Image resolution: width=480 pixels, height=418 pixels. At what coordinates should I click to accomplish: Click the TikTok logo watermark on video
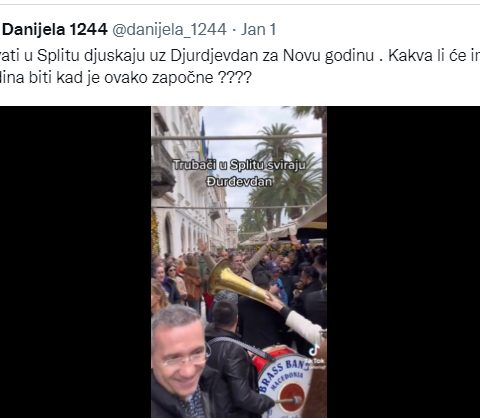coord(314,351)
